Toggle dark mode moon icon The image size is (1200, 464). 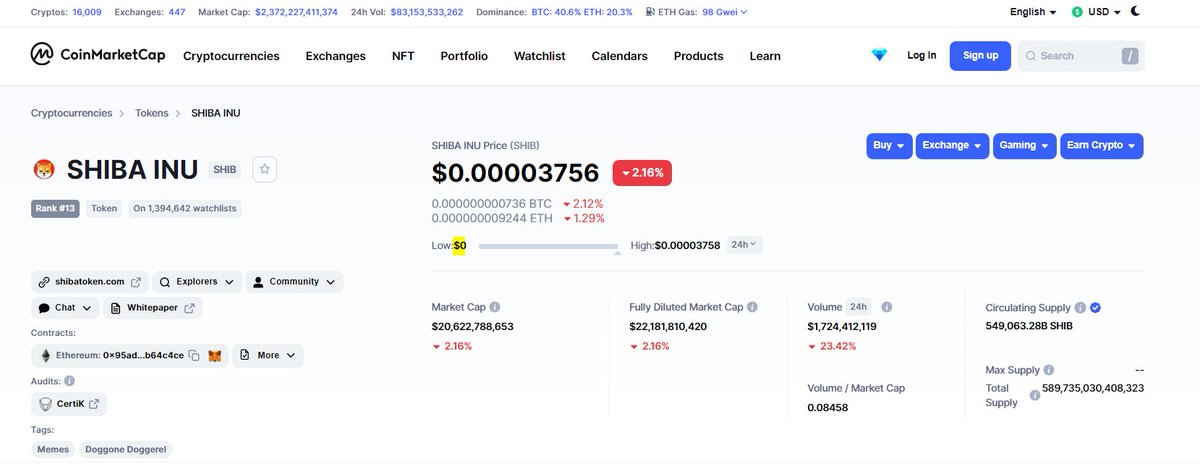pos(1136,12)
